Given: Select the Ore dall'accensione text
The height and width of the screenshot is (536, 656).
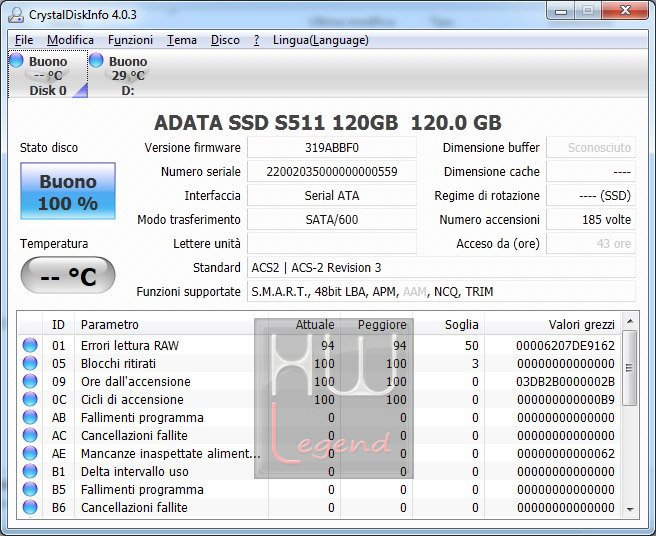Looking at the screenshot, I should 136,381.
